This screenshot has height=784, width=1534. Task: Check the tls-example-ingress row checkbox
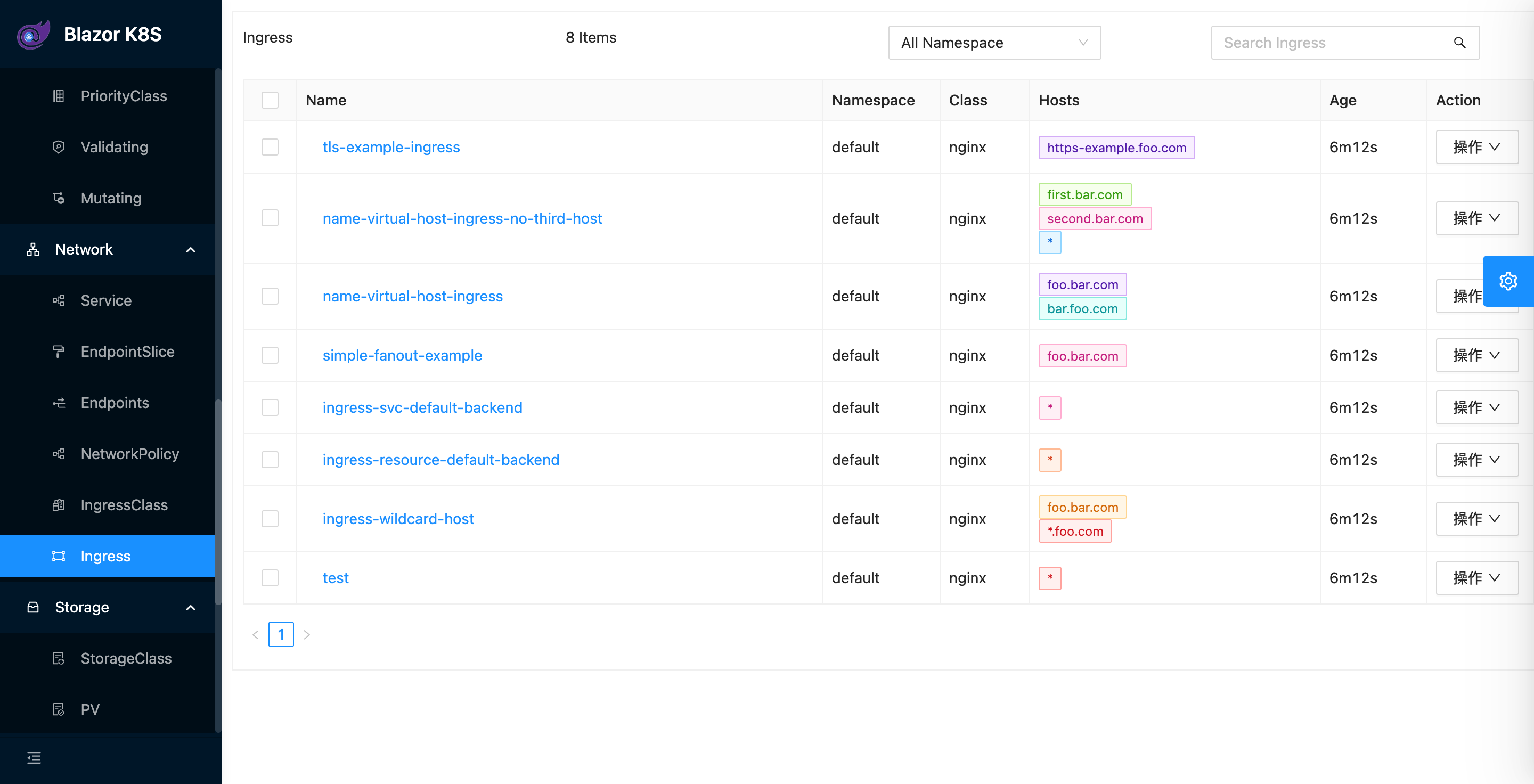point(270,147)
